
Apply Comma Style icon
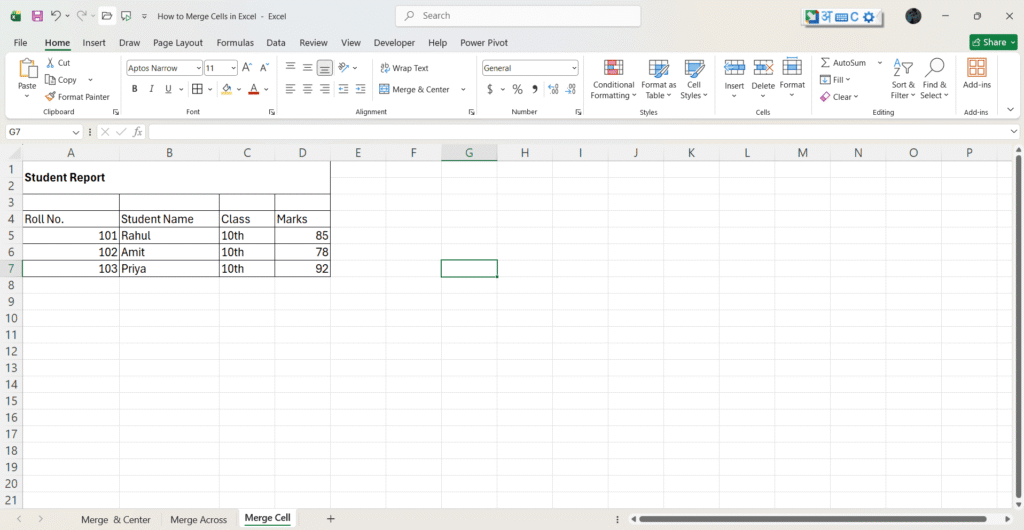pyautogui.click(x=535, y=89)
